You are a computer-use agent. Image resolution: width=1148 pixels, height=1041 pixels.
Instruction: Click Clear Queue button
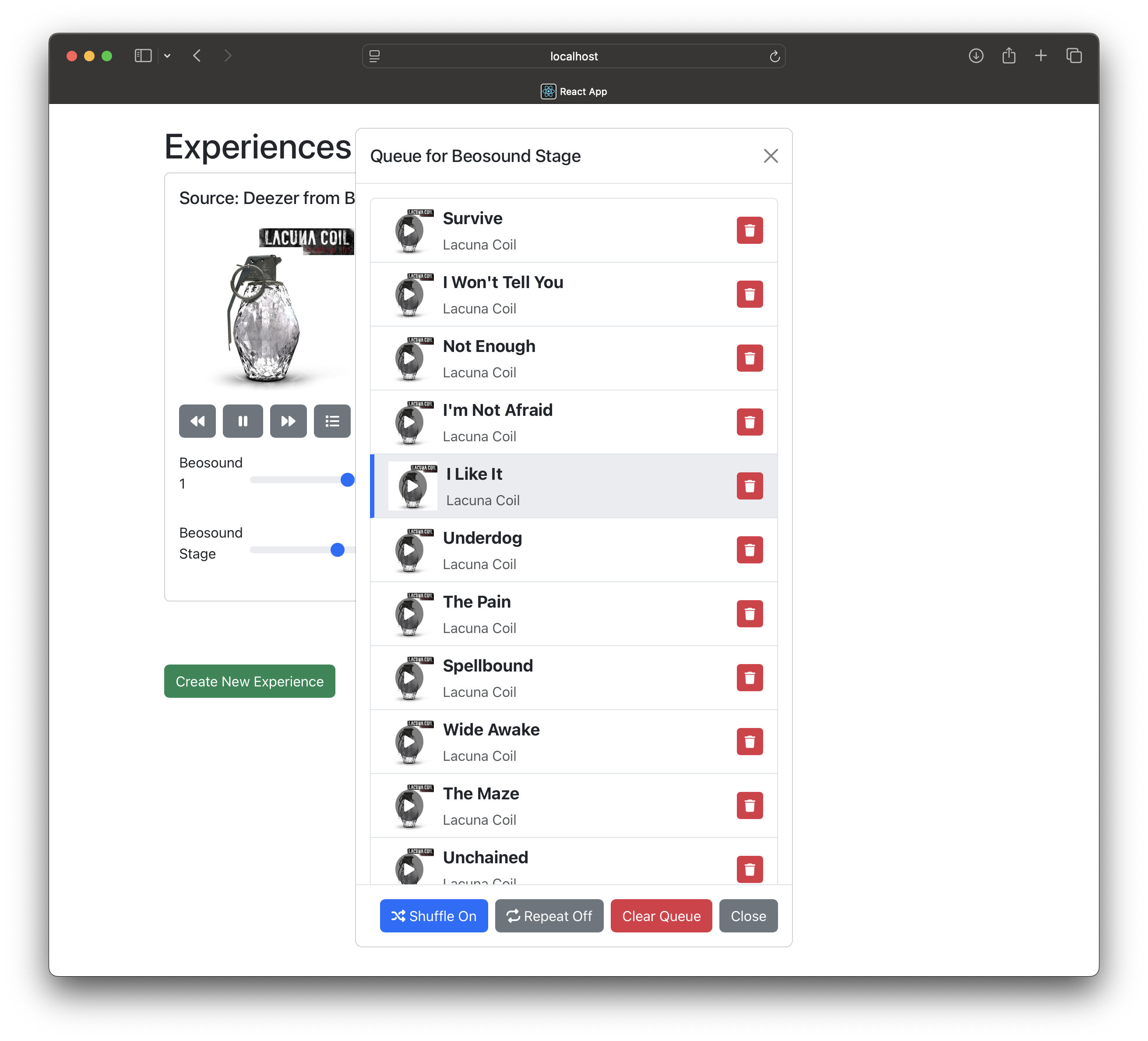[x=661, y=916]
